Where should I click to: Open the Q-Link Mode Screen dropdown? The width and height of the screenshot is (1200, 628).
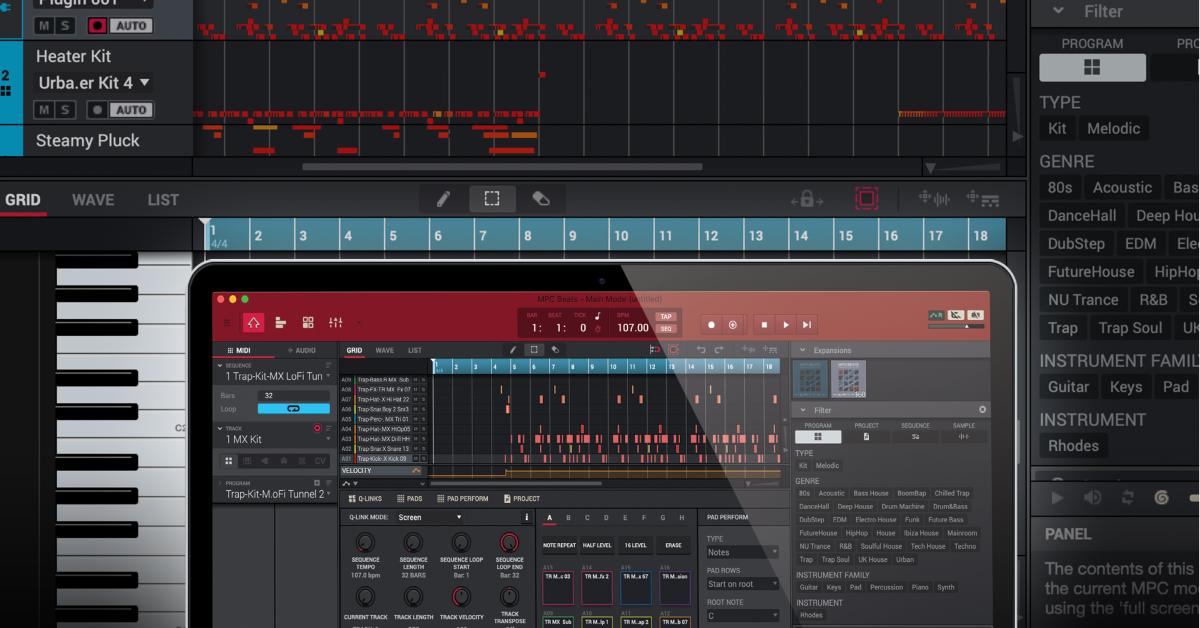430,518
